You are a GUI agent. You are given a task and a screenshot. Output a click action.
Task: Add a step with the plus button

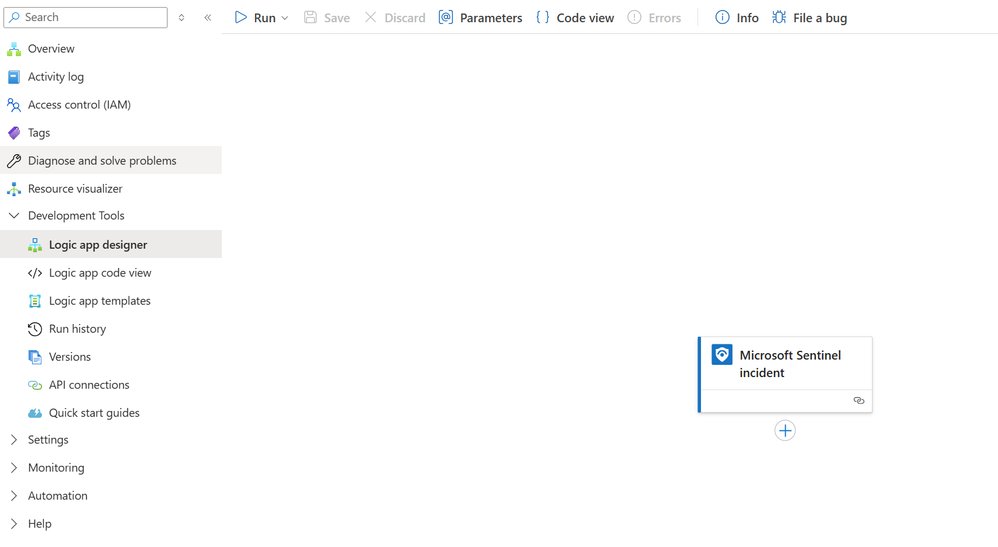(x=785, y=430)
